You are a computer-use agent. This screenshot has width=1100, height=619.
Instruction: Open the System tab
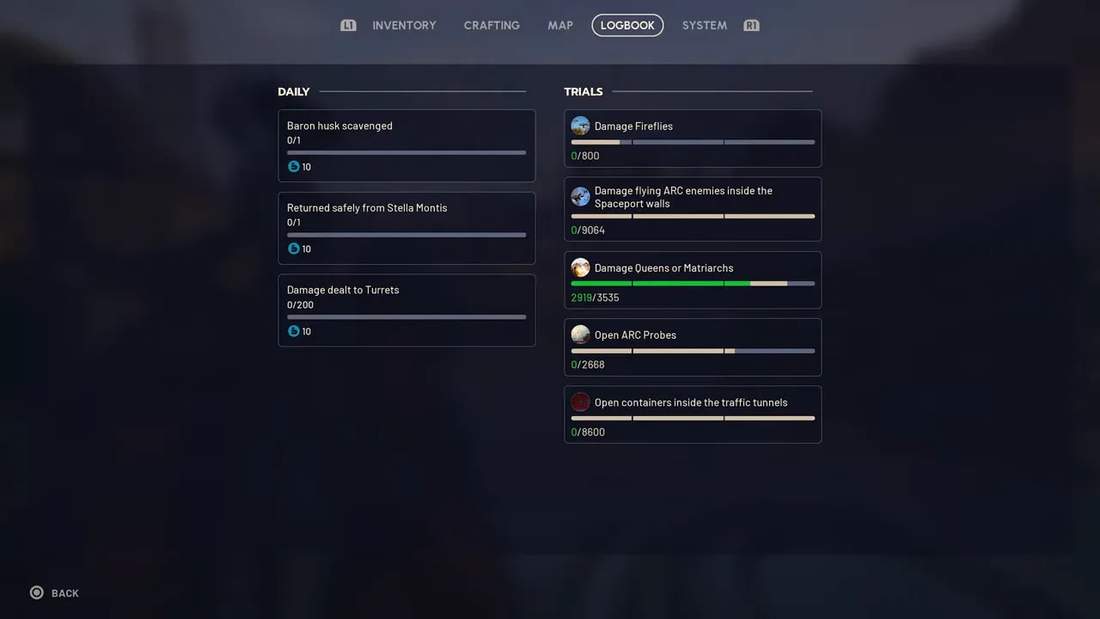[704, 25]
